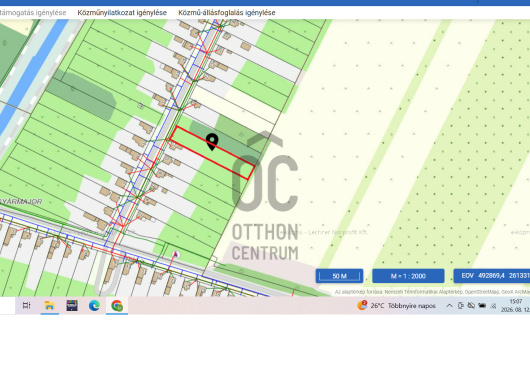Click the network tray icon
Screen dimensions: 530x390
pos(493,306)
